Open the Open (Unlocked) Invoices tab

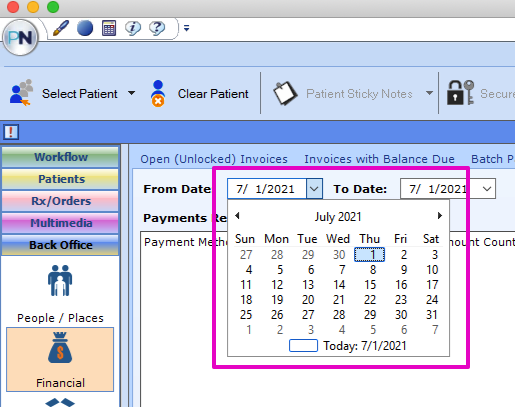click(x=214, y=159)
